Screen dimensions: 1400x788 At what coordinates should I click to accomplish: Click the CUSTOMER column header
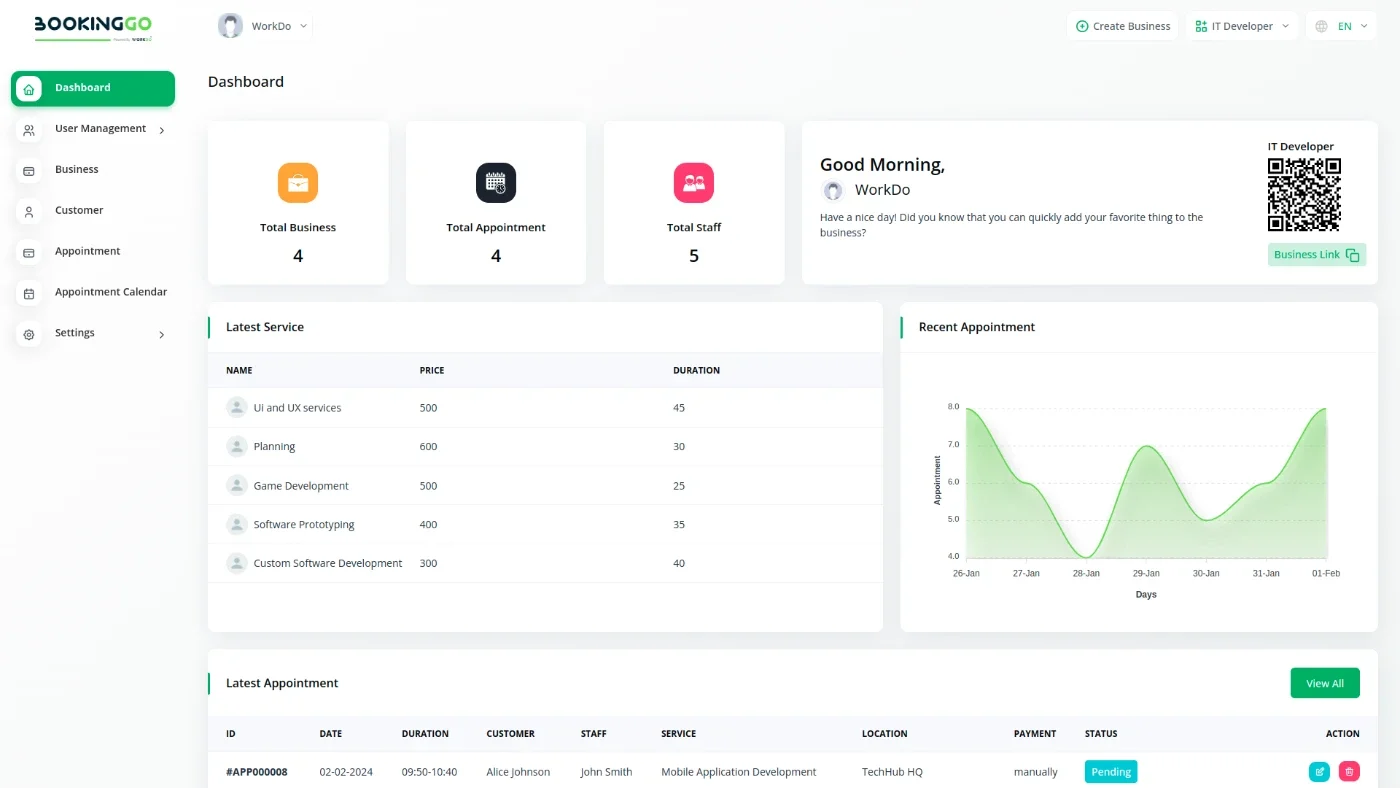click(x=510, y=734)
